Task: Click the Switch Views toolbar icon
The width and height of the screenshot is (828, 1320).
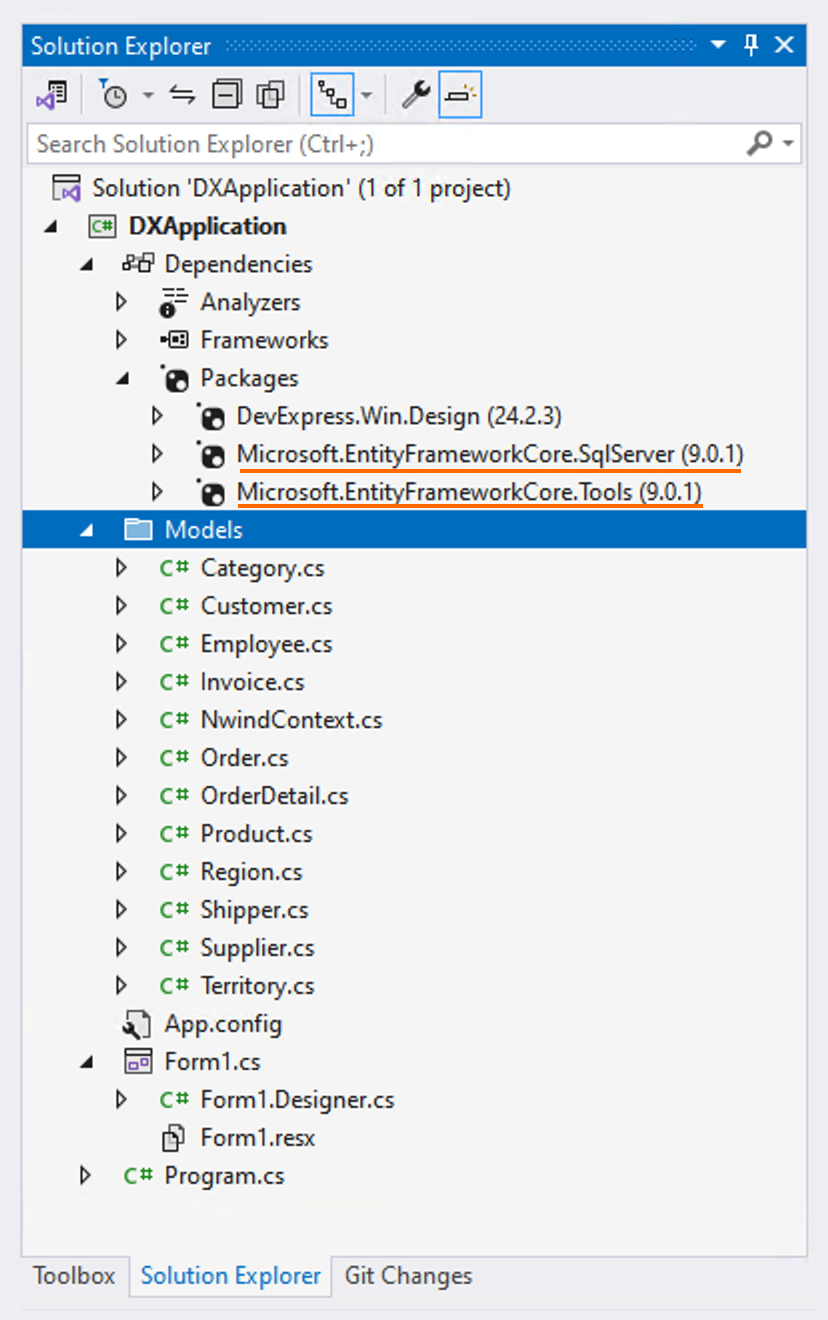Action: [x=51, y=96]
